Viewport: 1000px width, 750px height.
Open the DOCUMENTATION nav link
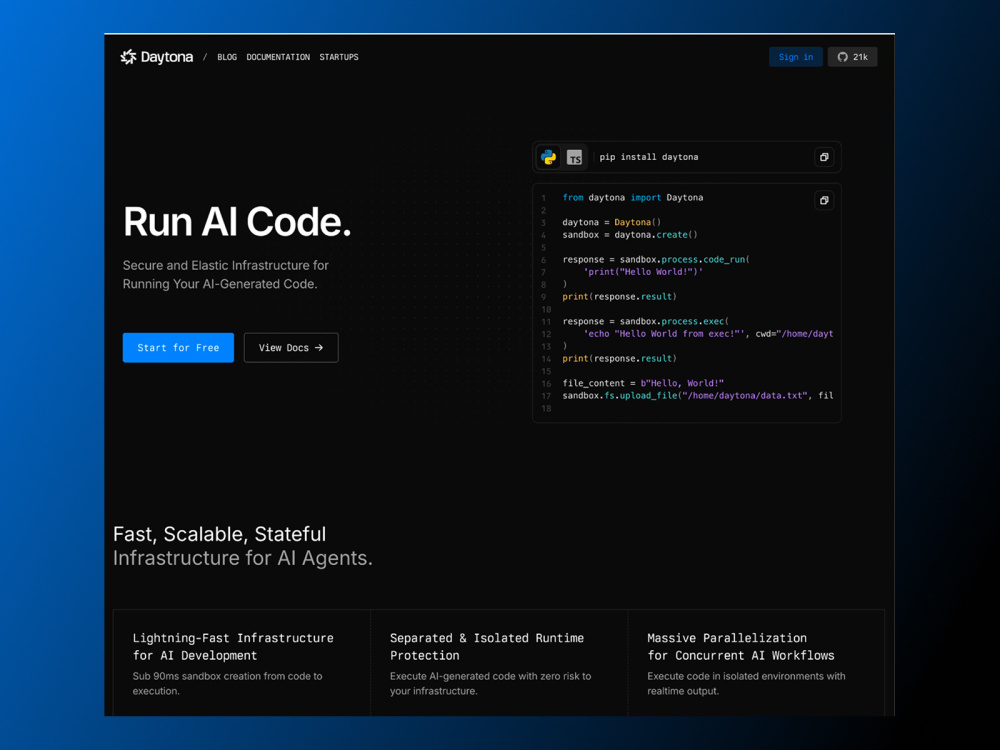click(x=278, y=57)
